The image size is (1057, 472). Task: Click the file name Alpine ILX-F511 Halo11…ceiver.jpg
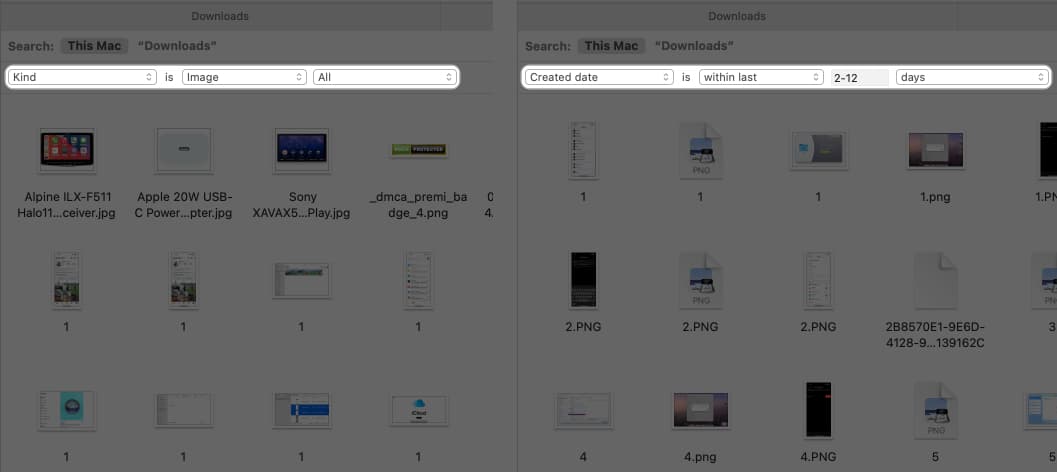pos(67,205)
